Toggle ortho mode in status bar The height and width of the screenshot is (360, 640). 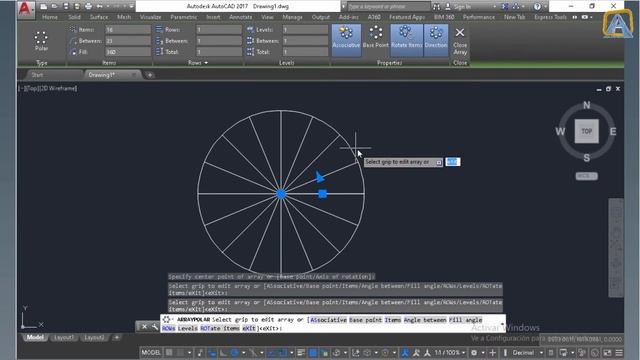[x=223, y=353]
